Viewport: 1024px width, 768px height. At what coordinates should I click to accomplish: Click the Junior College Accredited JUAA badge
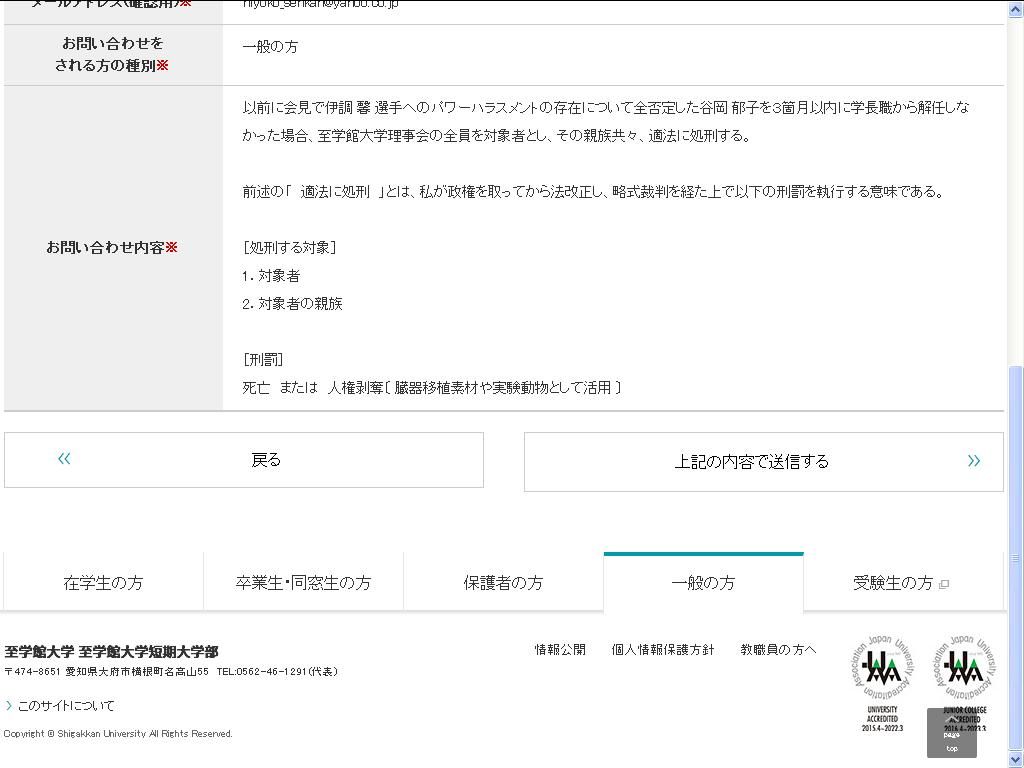[965, 682]
